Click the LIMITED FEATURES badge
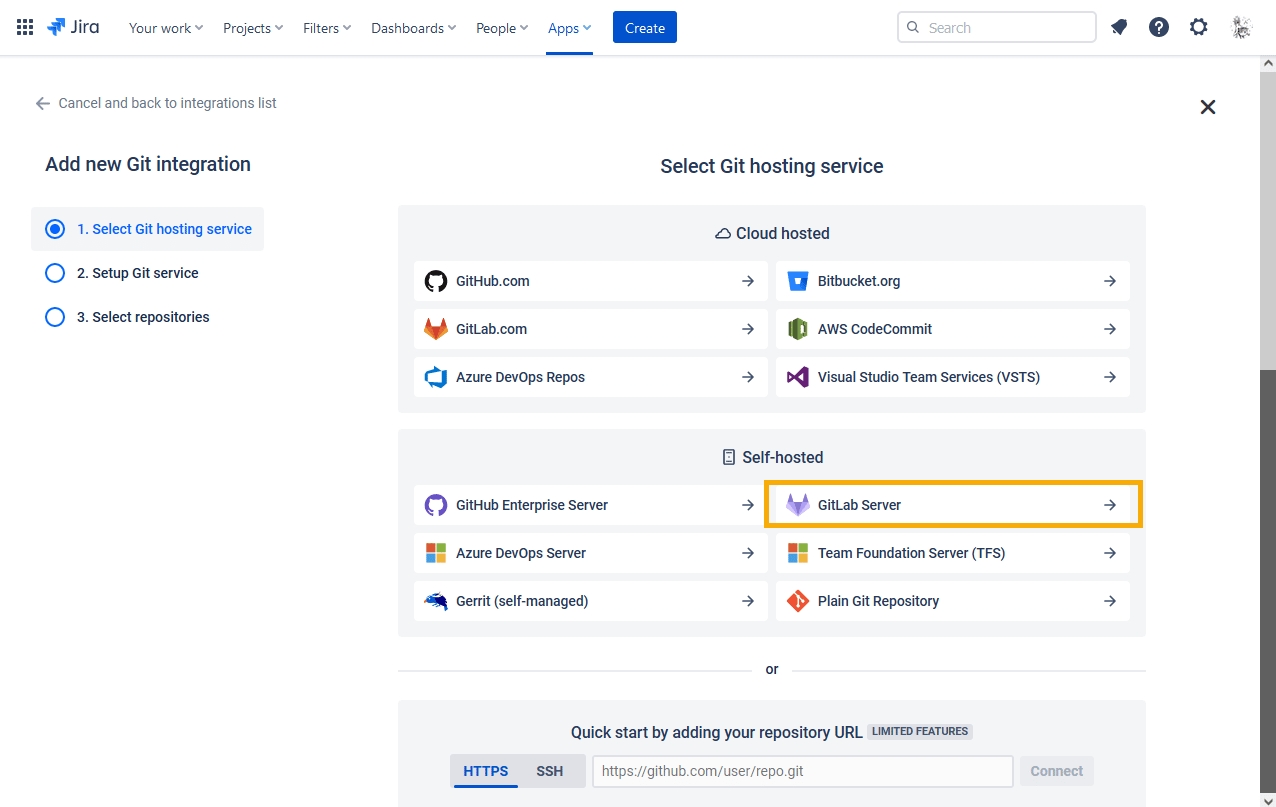The width and height of the screenshot is (1276, 807). pyautogui.click(x=920, y=731)
